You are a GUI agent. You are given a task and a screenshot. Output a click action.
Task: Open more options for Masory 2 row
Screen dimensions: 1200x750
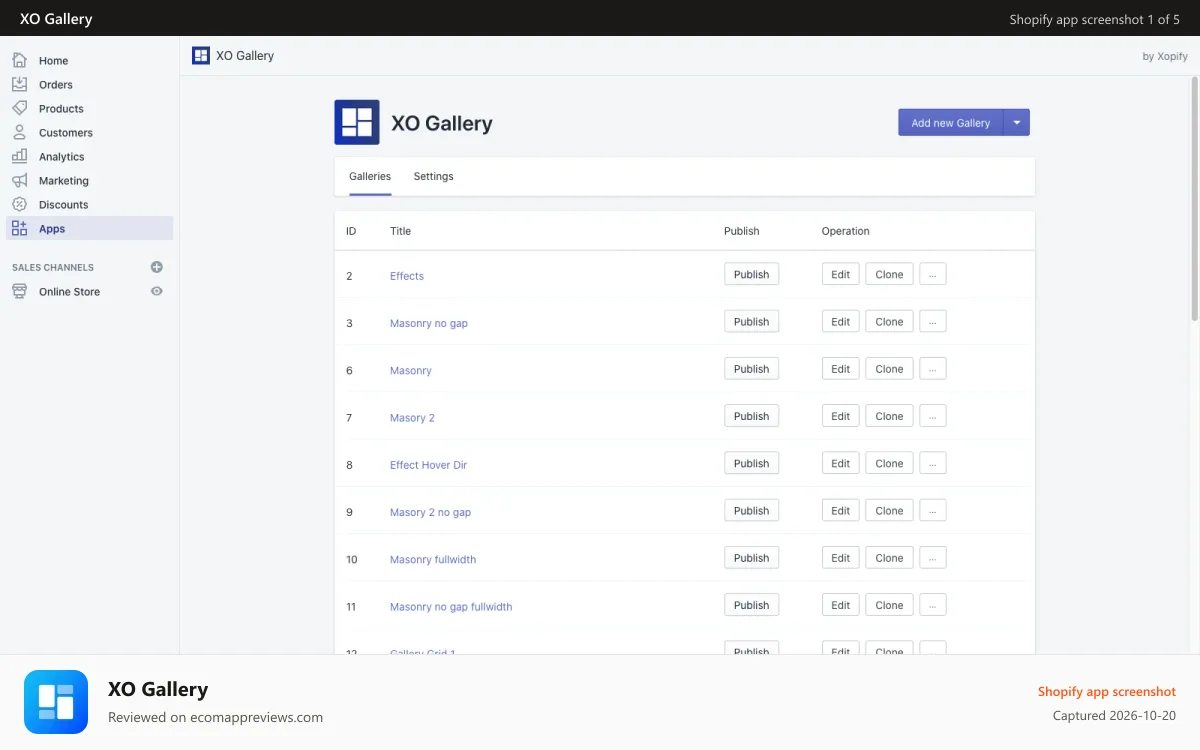[933, 416]
